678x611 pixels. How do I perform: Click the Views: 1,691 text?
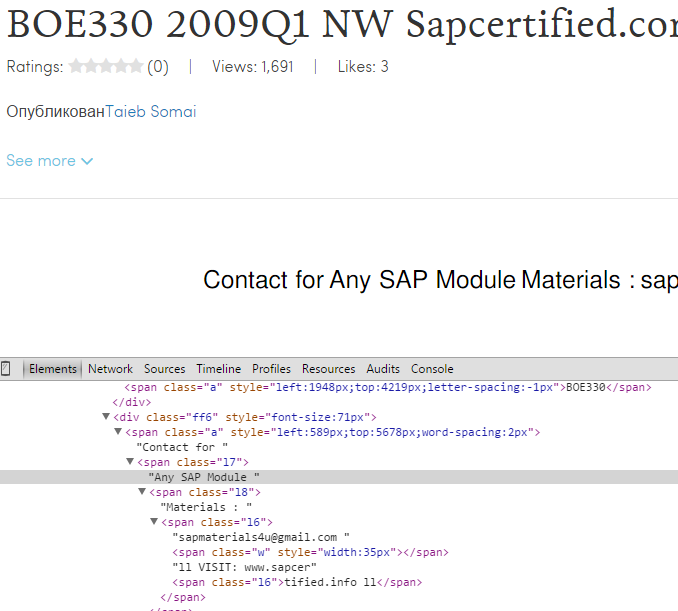pos(253,67)
